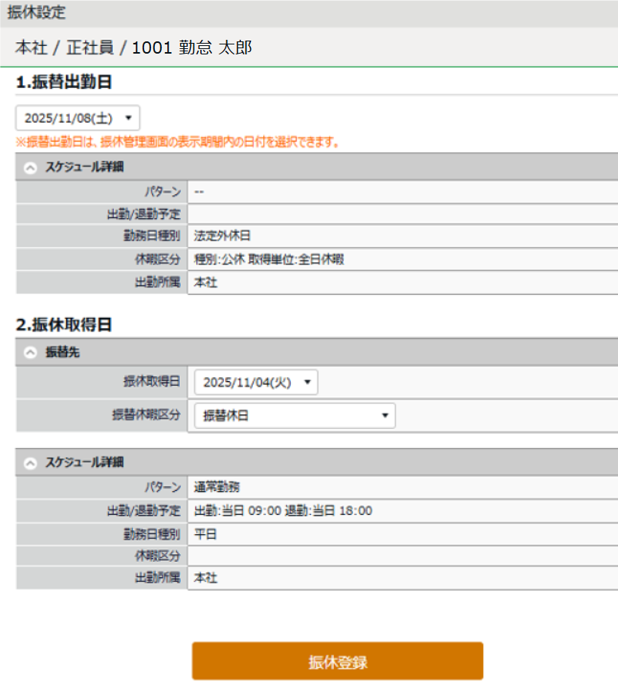Select the 法定外休日 value in 勤務日種別 row

coord(216,236)
